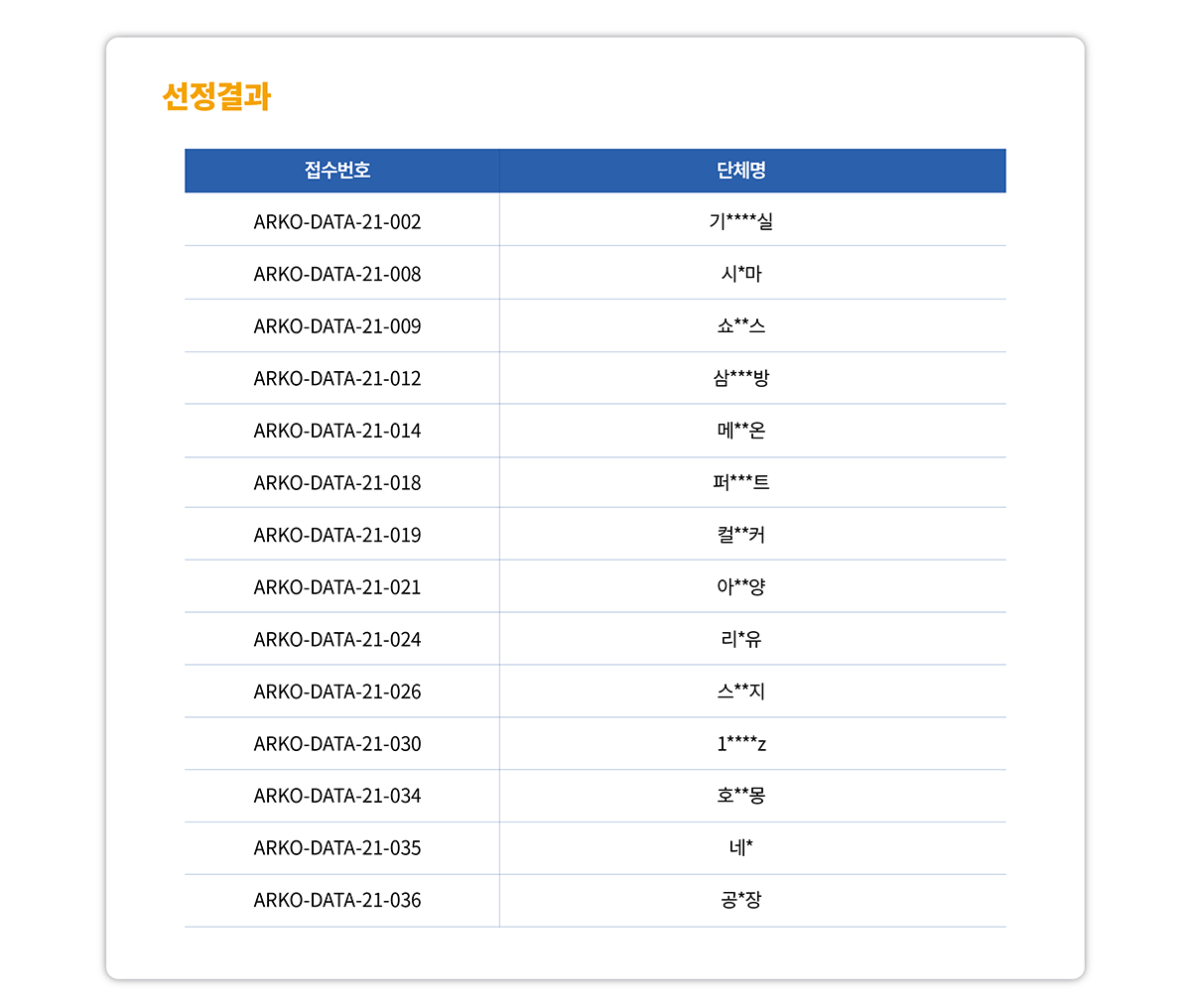The image size is (1191, 1008).
Task: Select organization name 컬**커
Action: pos(741,535)
